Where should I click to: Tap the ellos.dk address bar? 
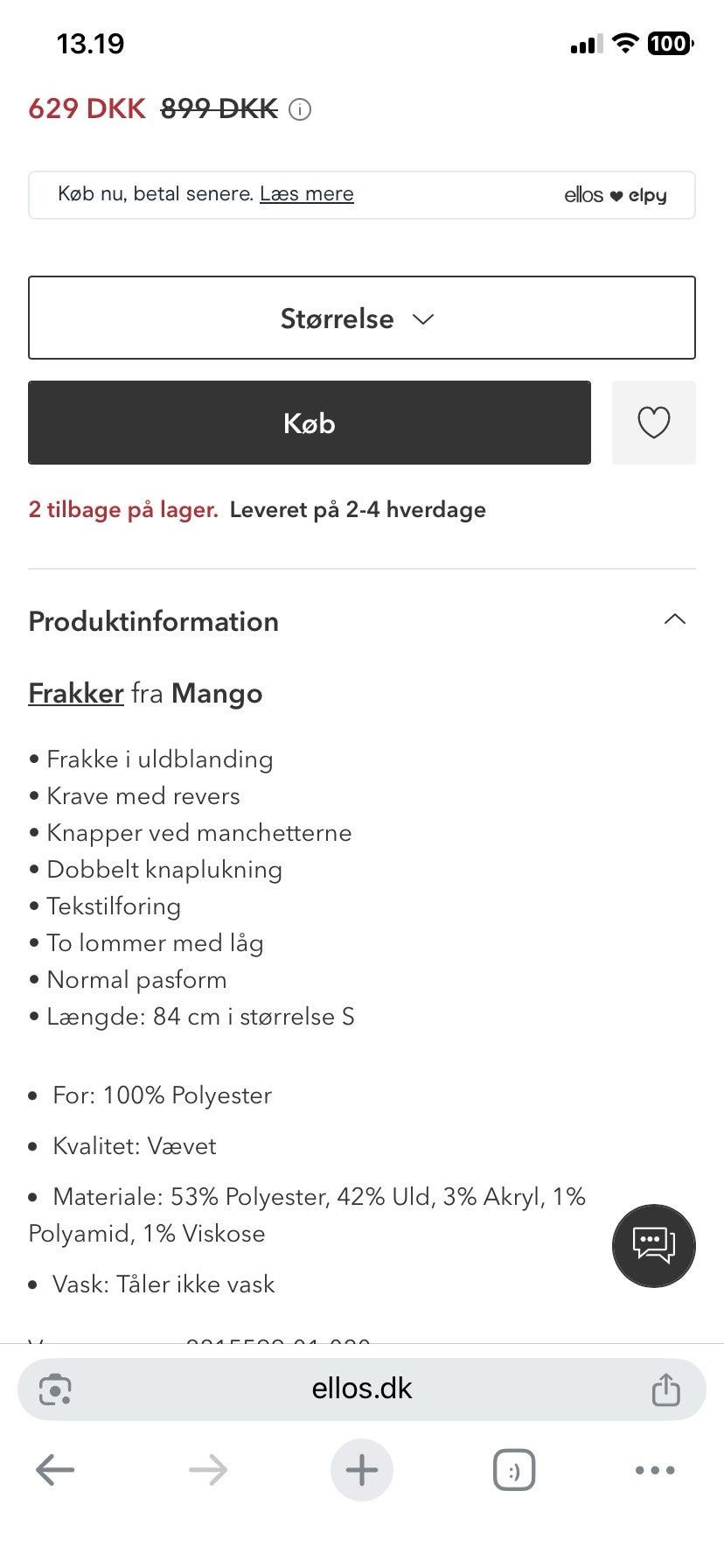[362, 1389]
